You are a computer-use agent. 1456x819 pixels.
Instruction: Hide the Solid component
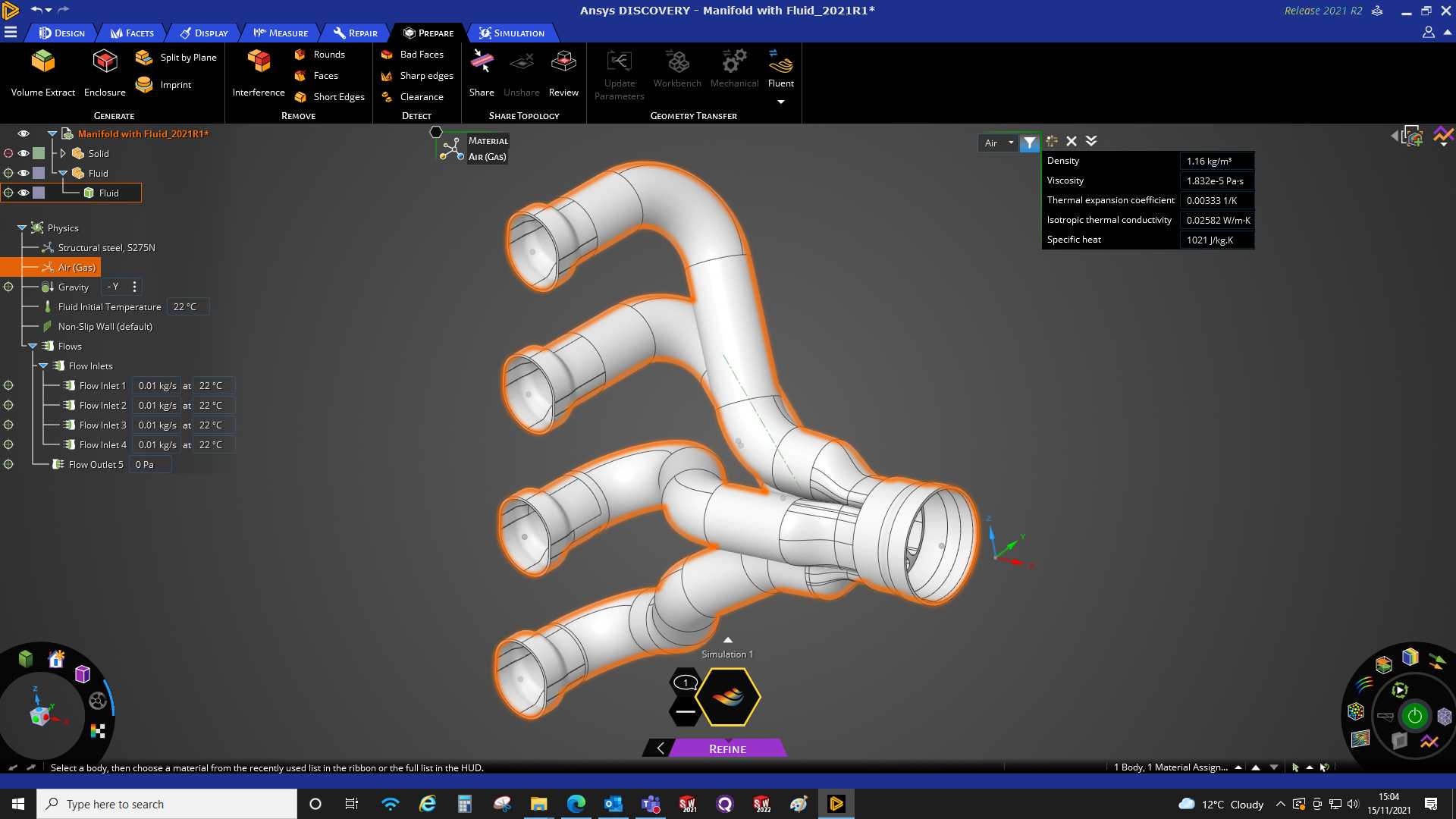[x=24, y=153]
